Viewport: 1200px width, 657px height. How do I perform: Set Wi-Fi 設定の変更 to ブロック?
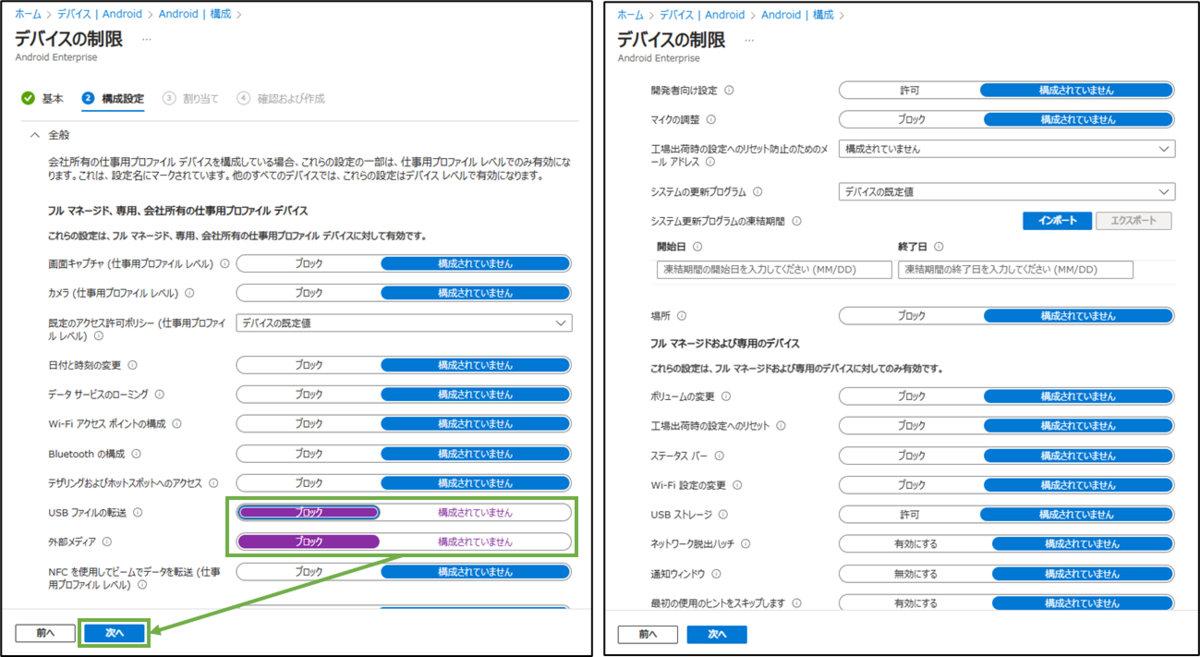point(911,485)
